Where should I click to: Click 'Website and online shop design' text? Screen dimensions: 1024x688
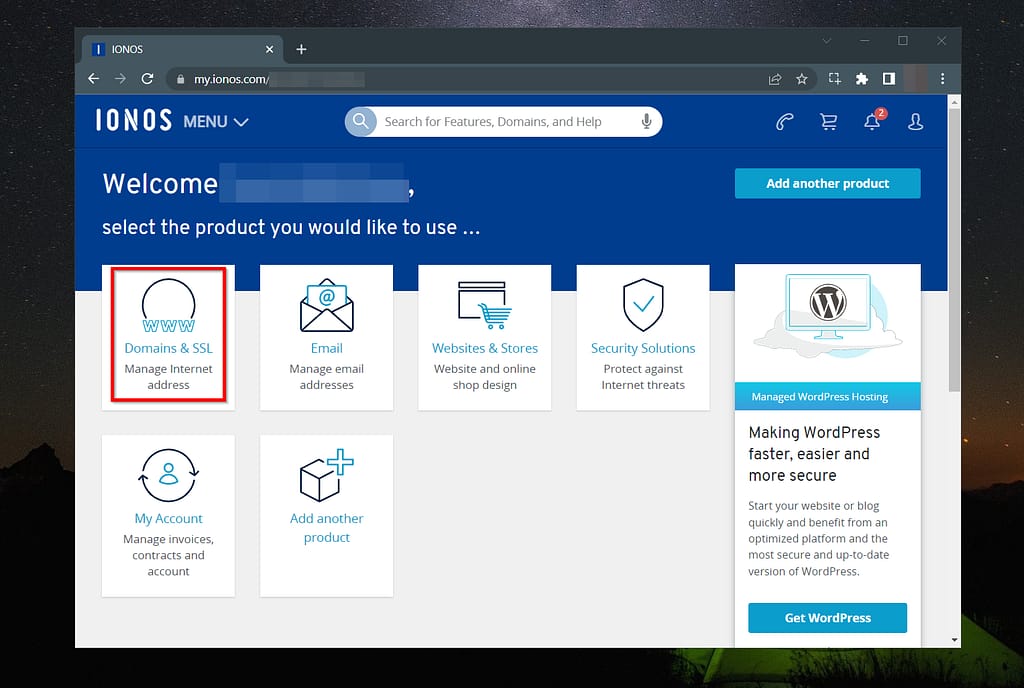pyautogui.click(x=485, y=377)
